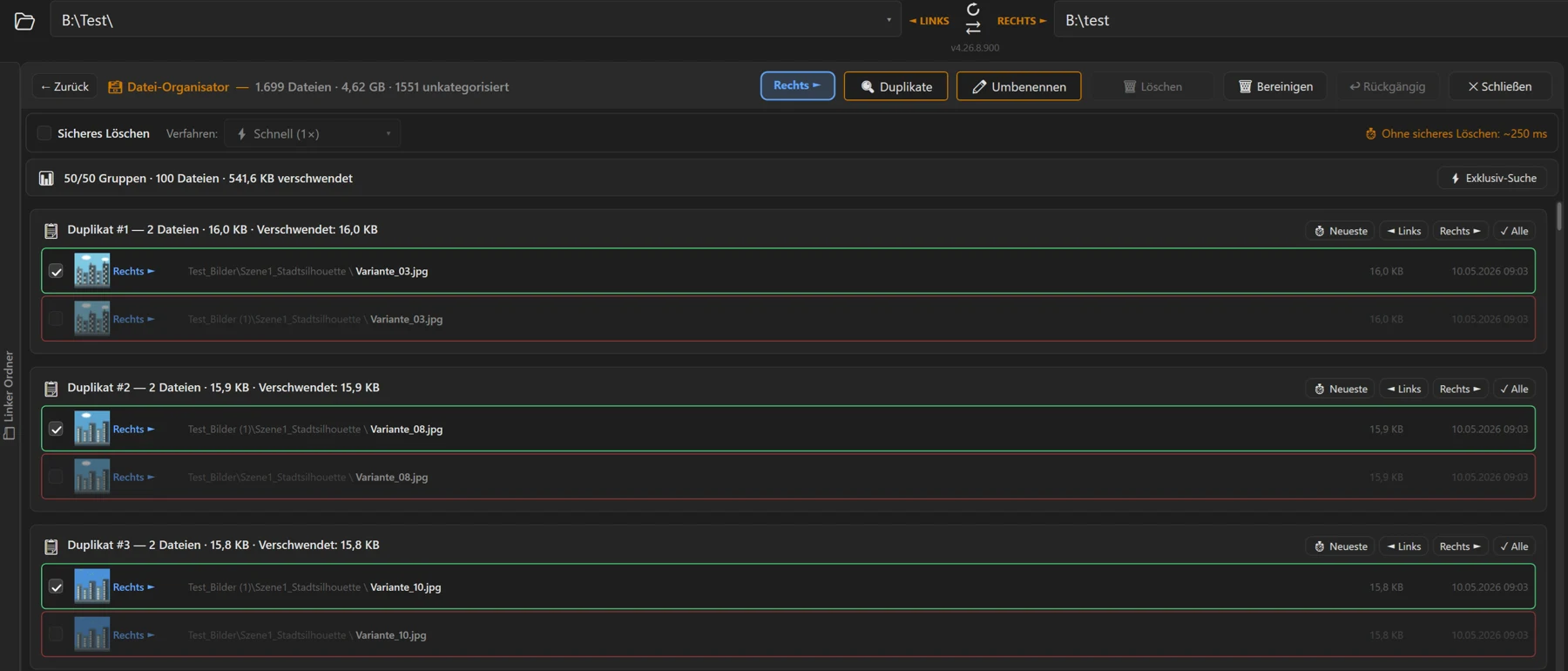Open the Verfahren Schnell (1×) dropdown
The width and height of the screenshot is (1568, 671).
313,133
